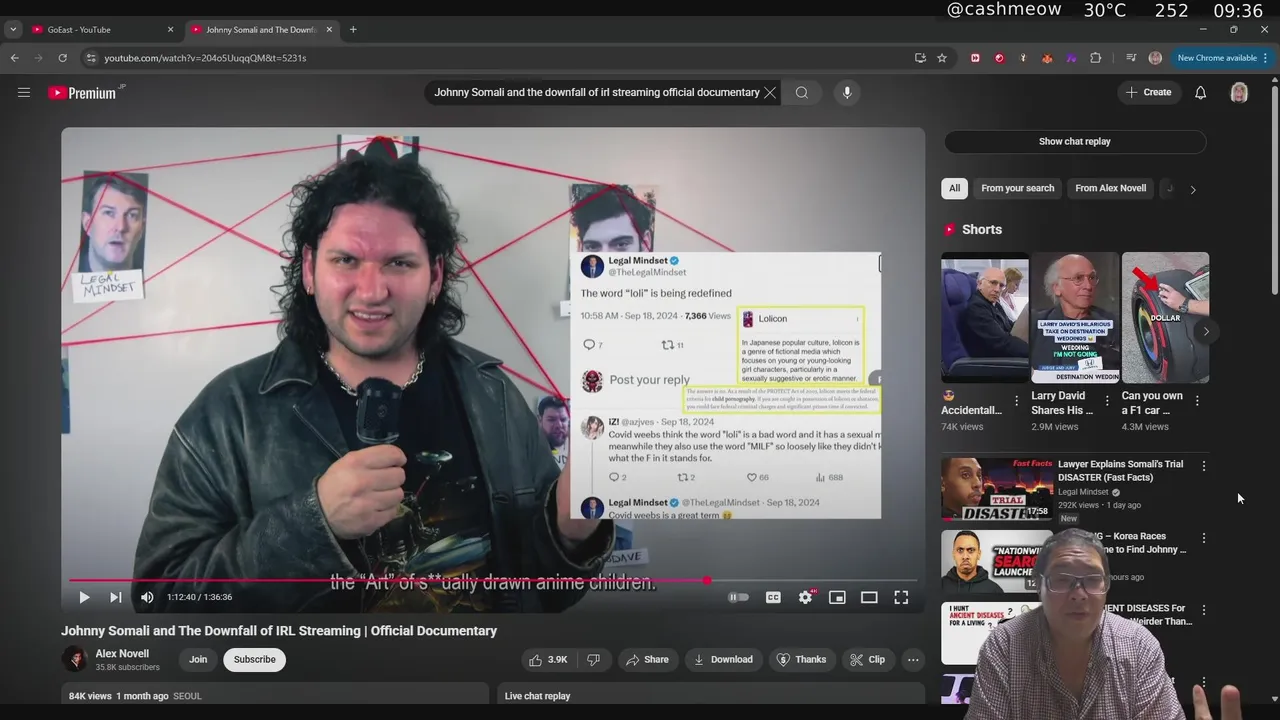Skip to the next video
This screenshot has height=720, width=1280.
pyautogui.click(x=116, y=597)
